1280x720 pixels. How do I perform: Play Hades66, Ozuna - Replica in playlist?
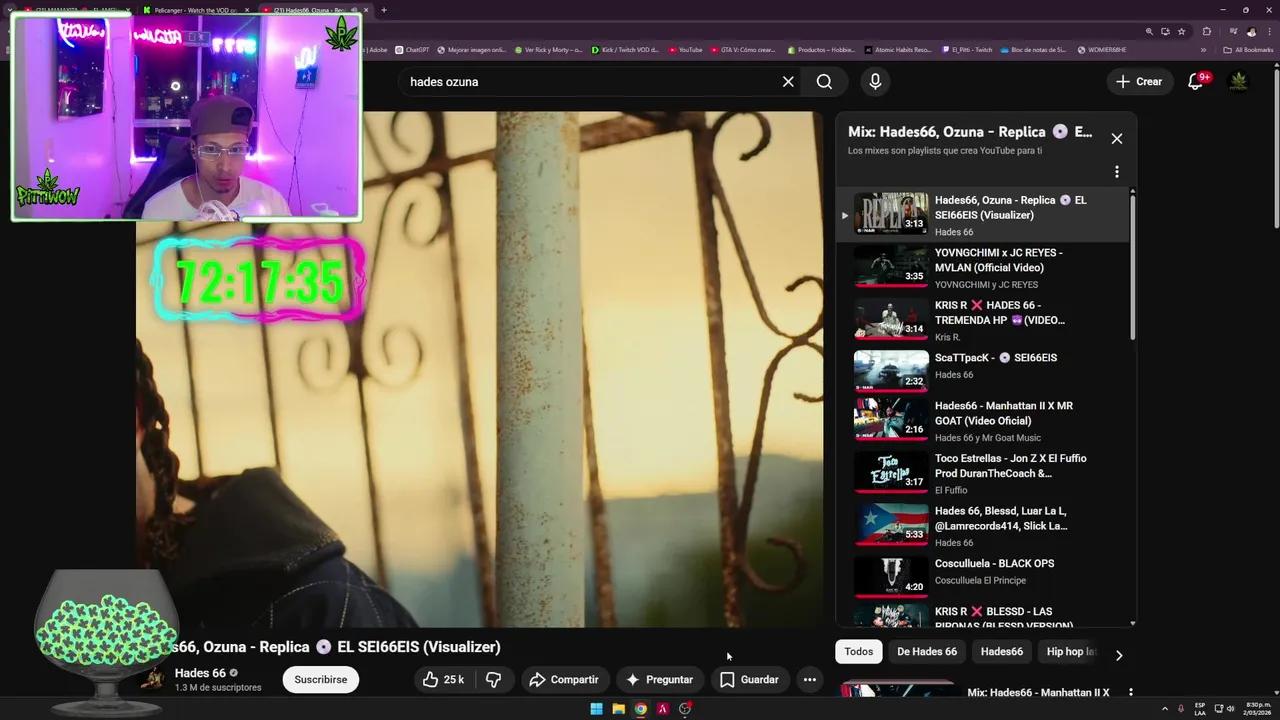coord(984,215)
